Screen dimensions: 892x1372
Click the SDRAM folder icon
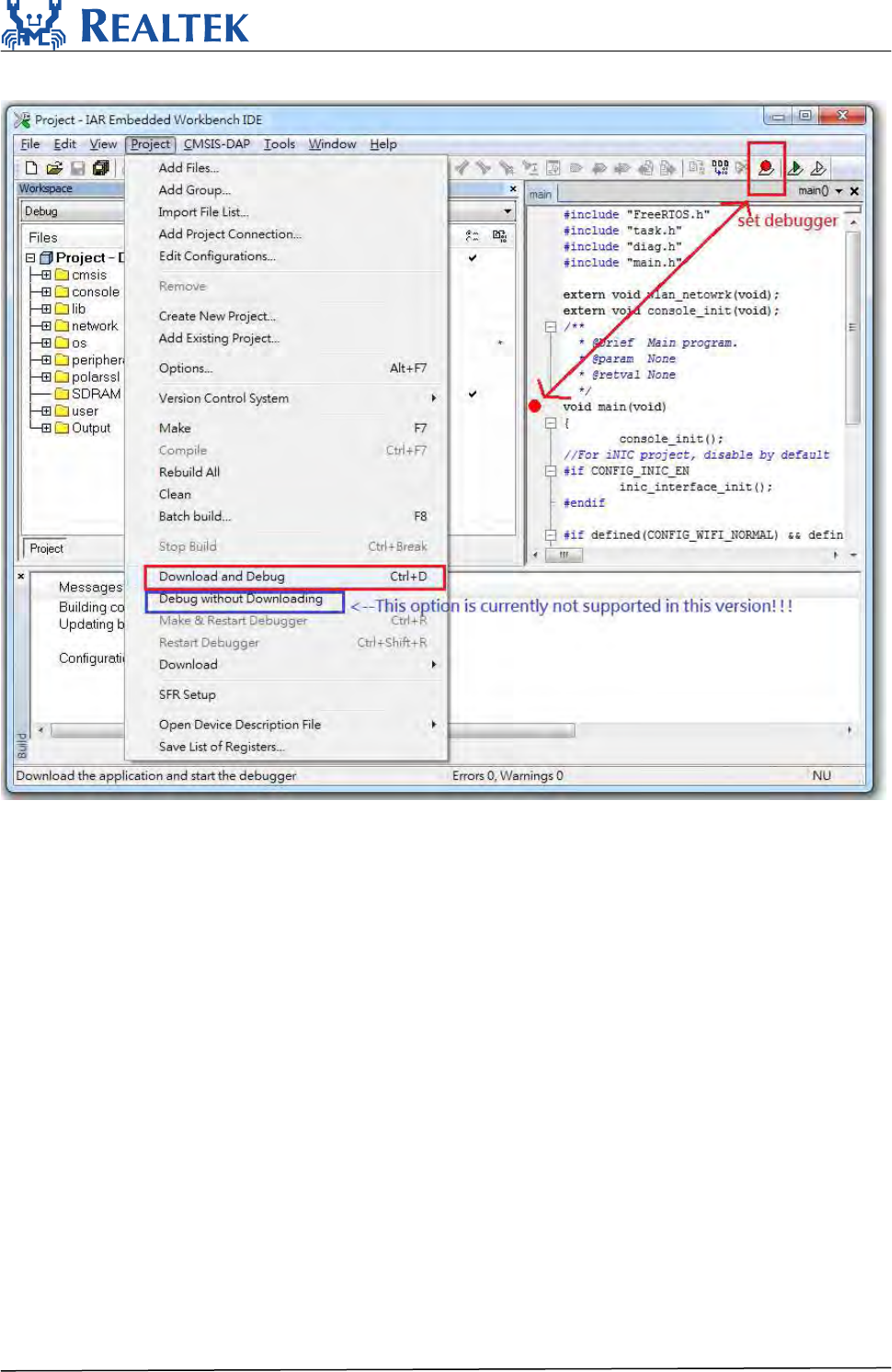[x=63, y=394]
